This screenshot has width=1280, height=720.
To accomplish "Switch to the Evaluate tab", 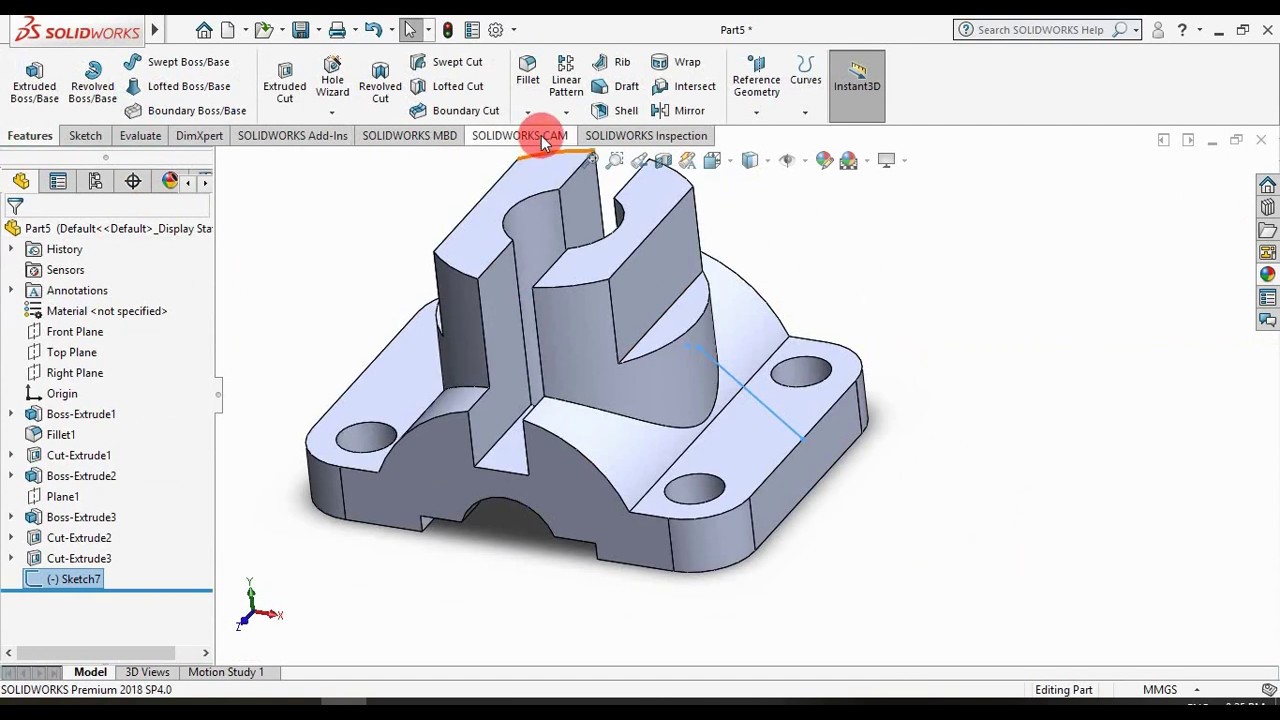I will (x=140, y=136).
